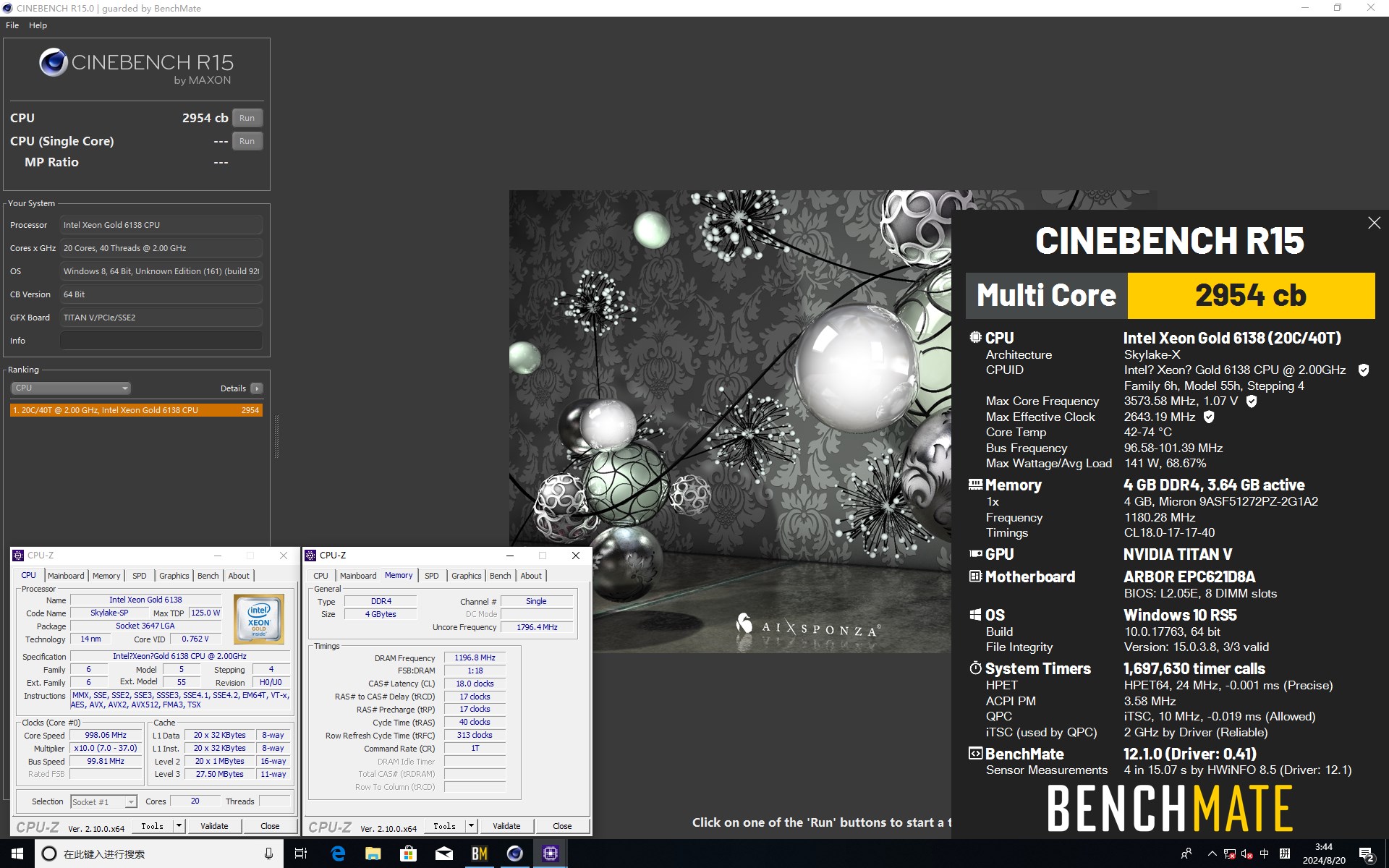The image size is (1389, 868).
Task: Click shield icon beside Max Effective Clock
Action: click(x=1209, y=417)
